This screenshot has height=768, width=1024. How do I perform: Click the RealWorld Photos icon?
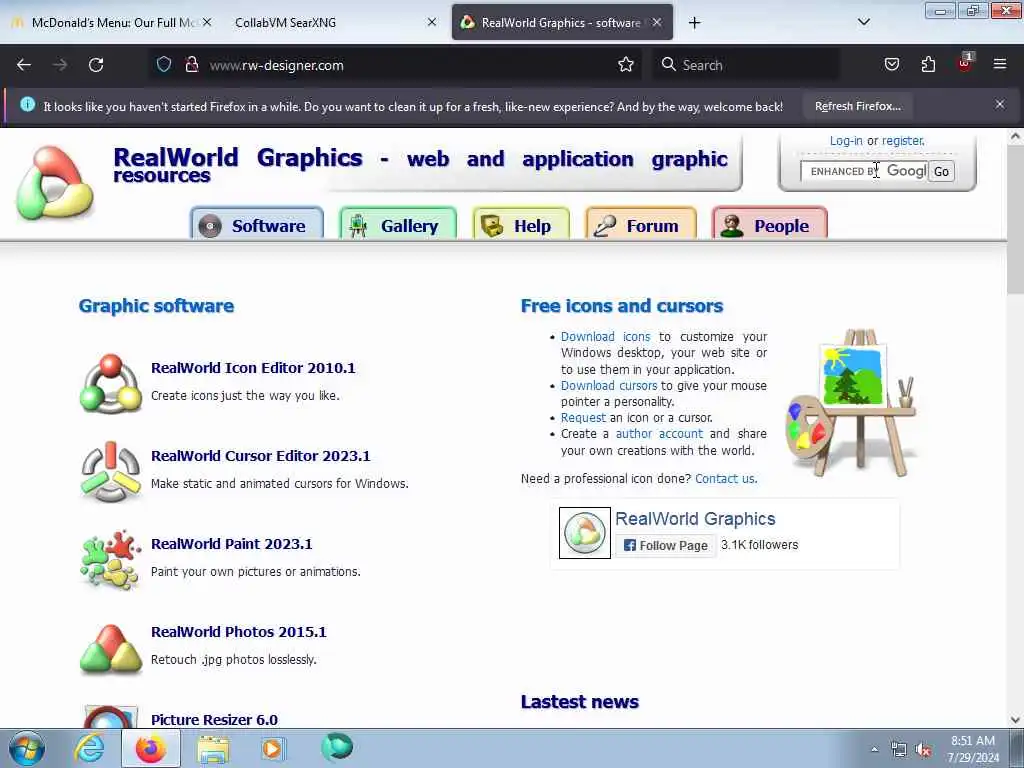110,648
